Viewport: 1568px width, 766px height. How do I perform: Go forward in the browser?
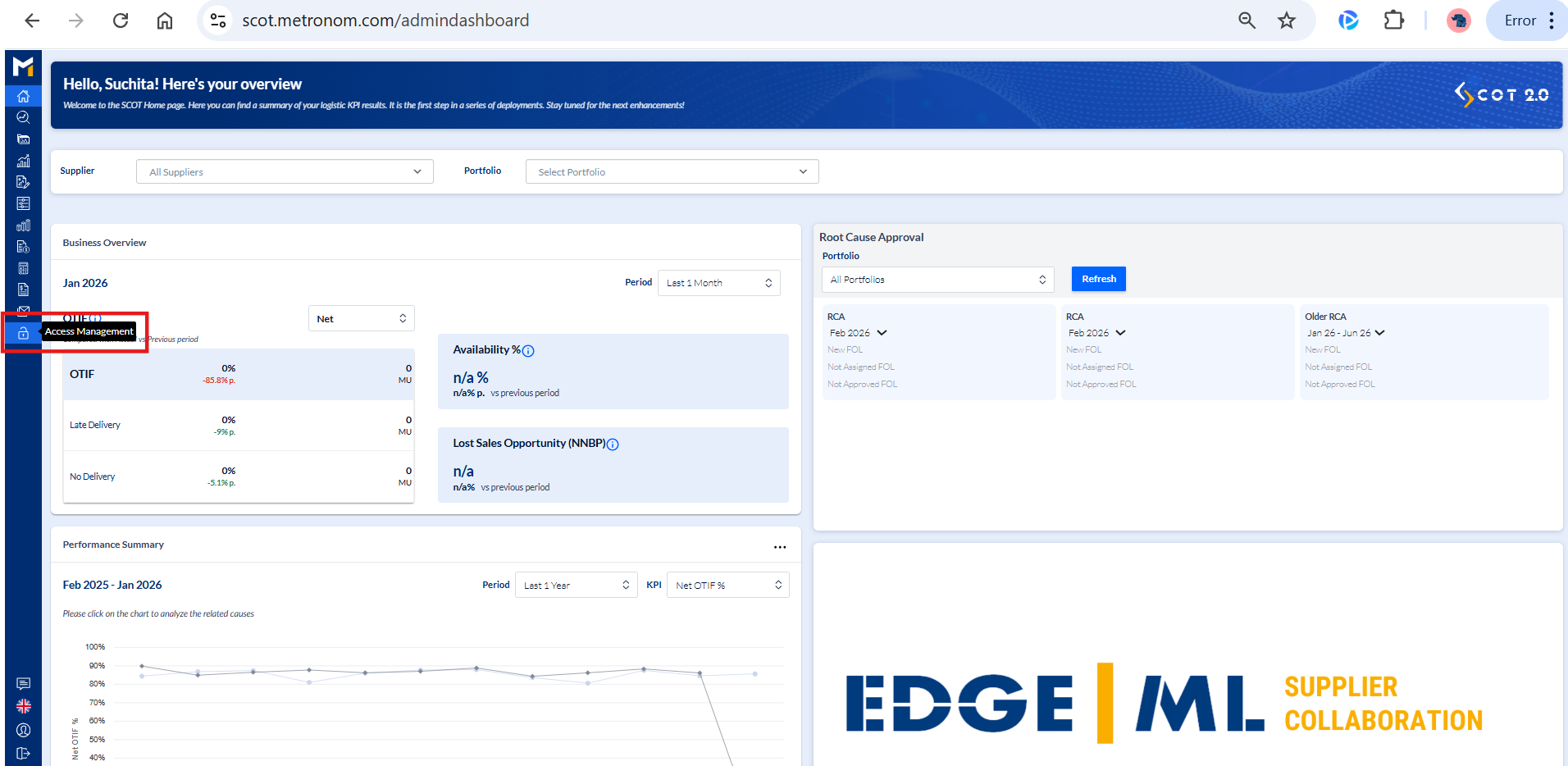coord(75,21)
